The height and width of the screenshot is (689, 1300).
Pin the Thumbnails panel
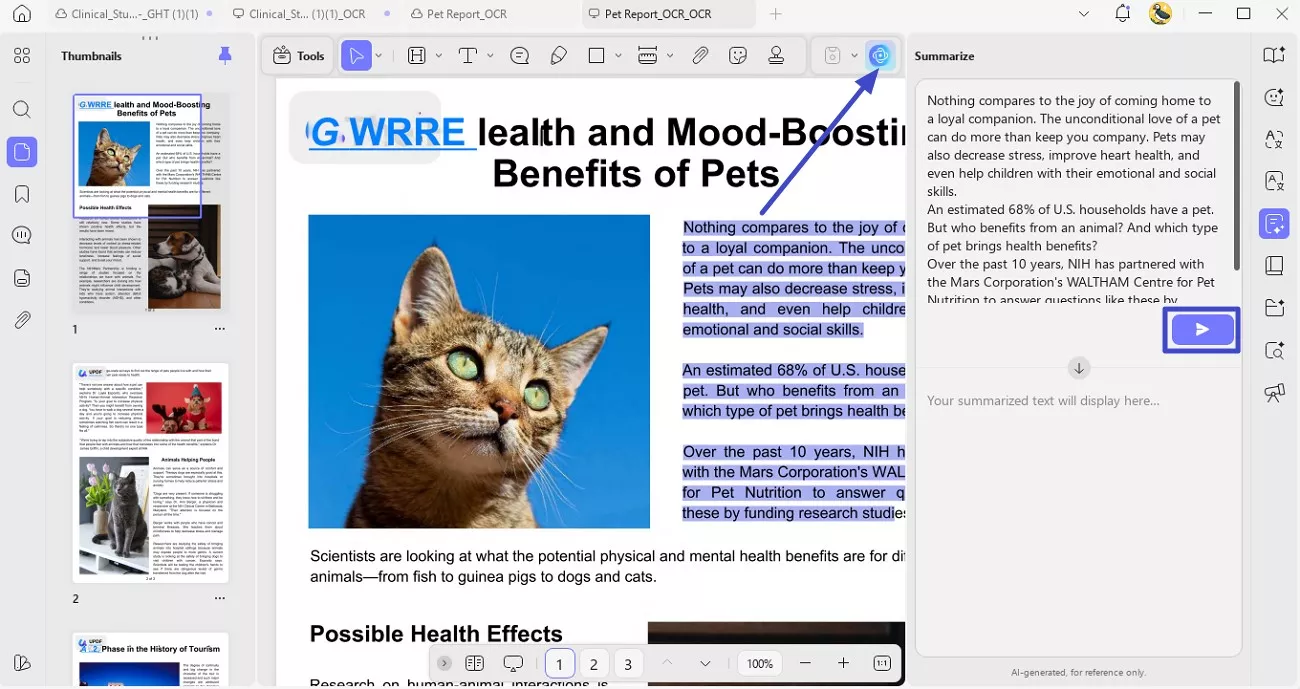225,56
